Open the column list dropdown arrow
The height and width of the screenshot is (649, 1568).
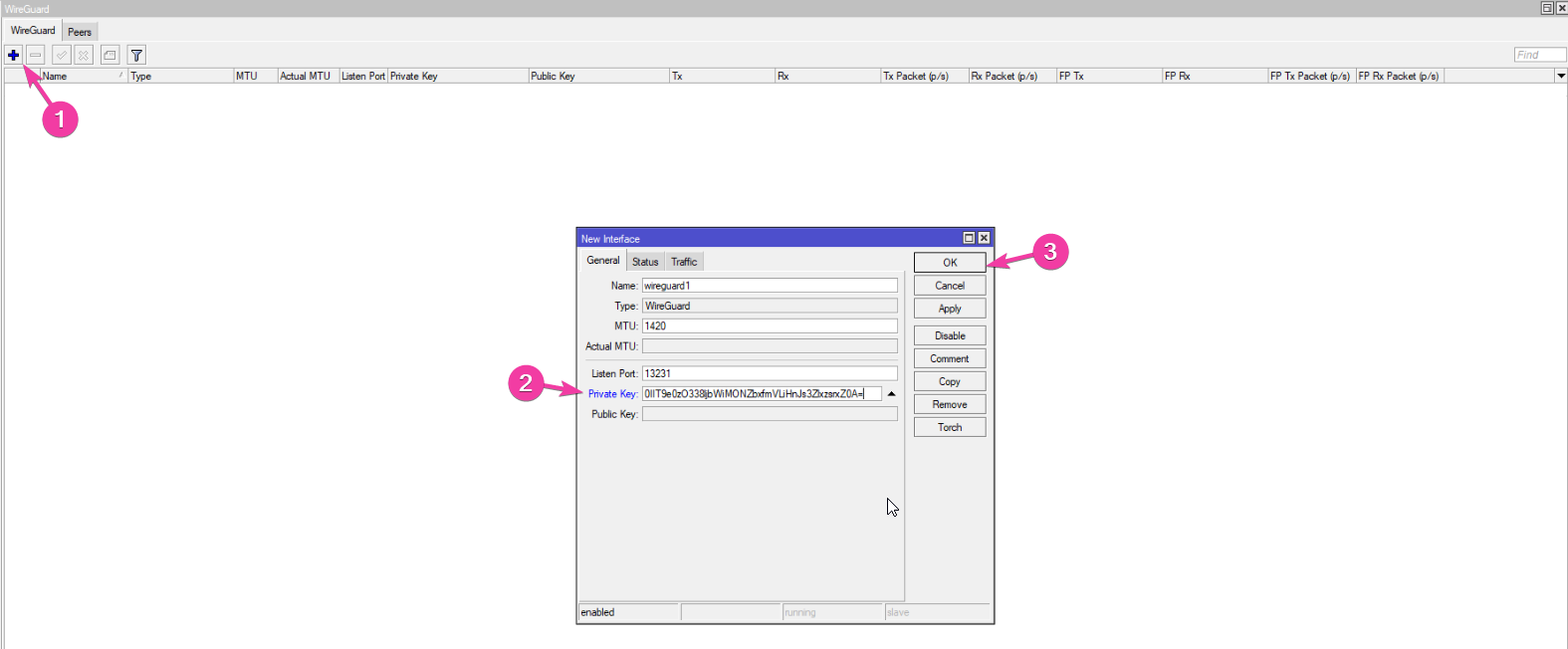tap(1560, 76)
